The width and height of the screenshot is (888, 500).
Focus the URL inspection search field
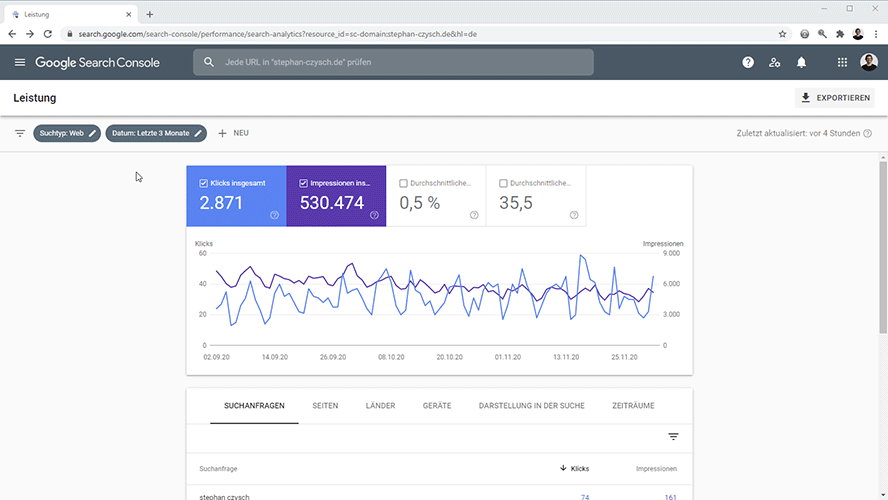coord(393,62)
